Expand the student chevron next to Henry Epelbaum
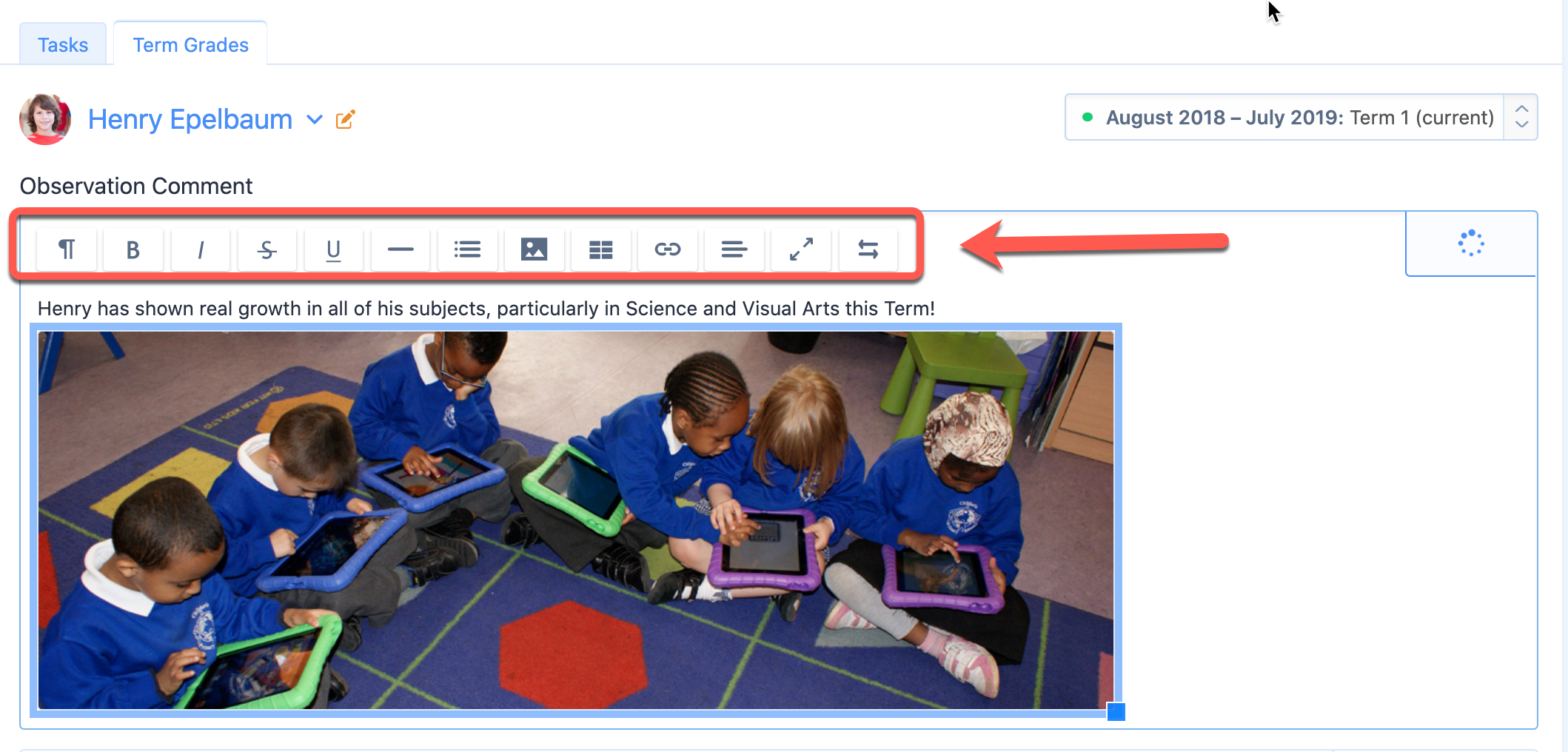Viewport: 1568px width, 752px height. tap(315, 119)
